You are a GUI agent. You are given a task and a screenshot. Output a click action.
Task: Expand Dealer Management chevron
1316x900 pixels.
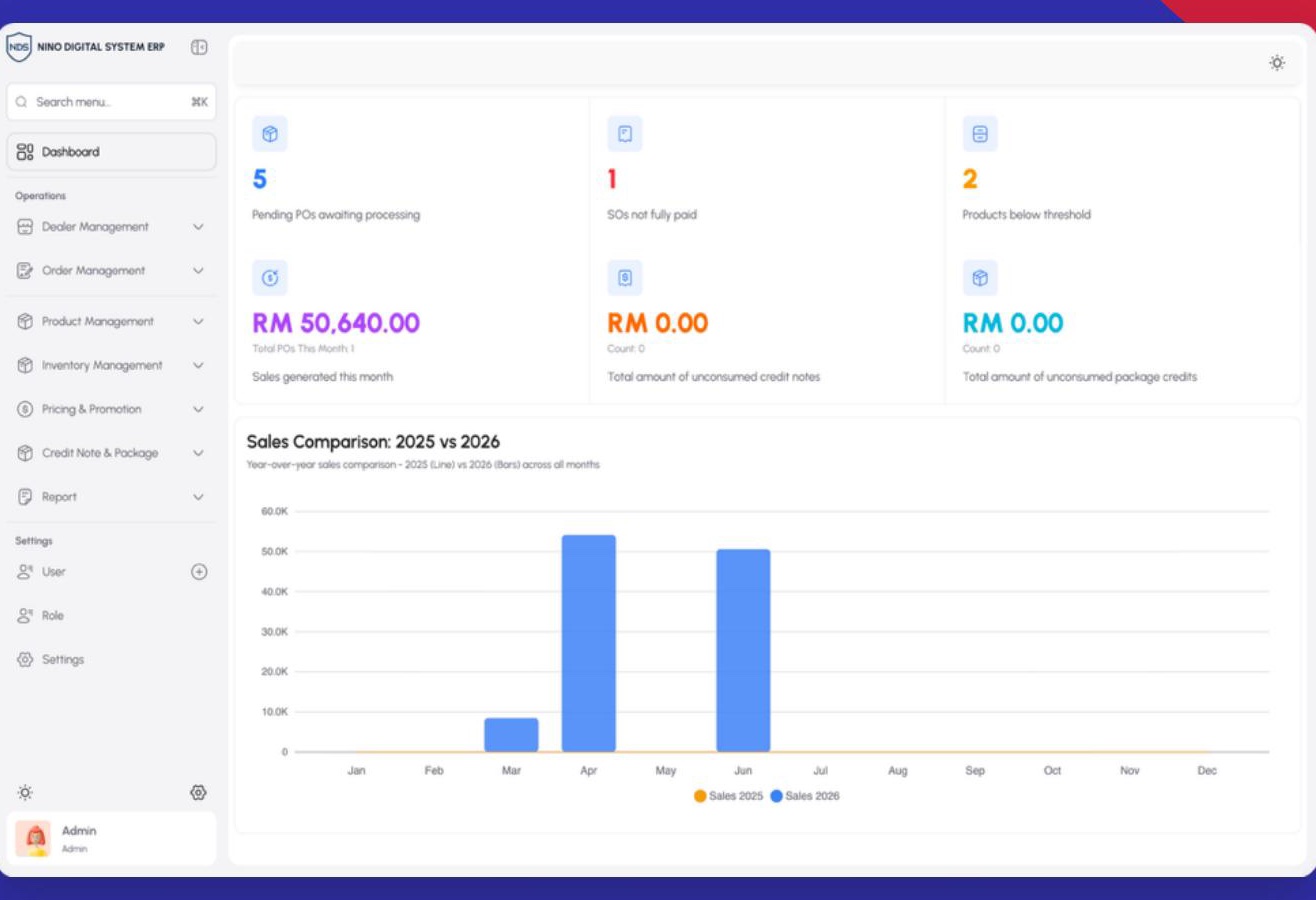pyautogui.click(x=198, y=227)
